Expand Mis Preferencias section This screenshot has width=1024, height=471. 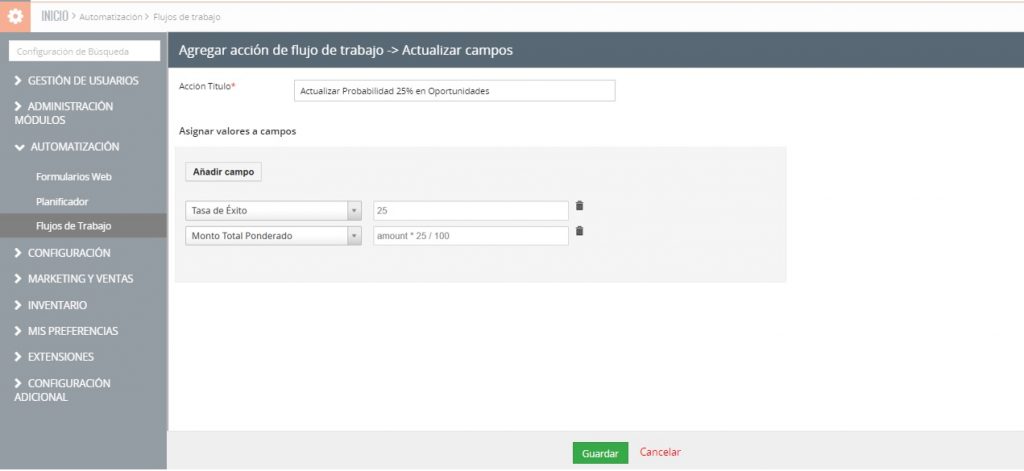pyautogui.click(x=72, y=331)
